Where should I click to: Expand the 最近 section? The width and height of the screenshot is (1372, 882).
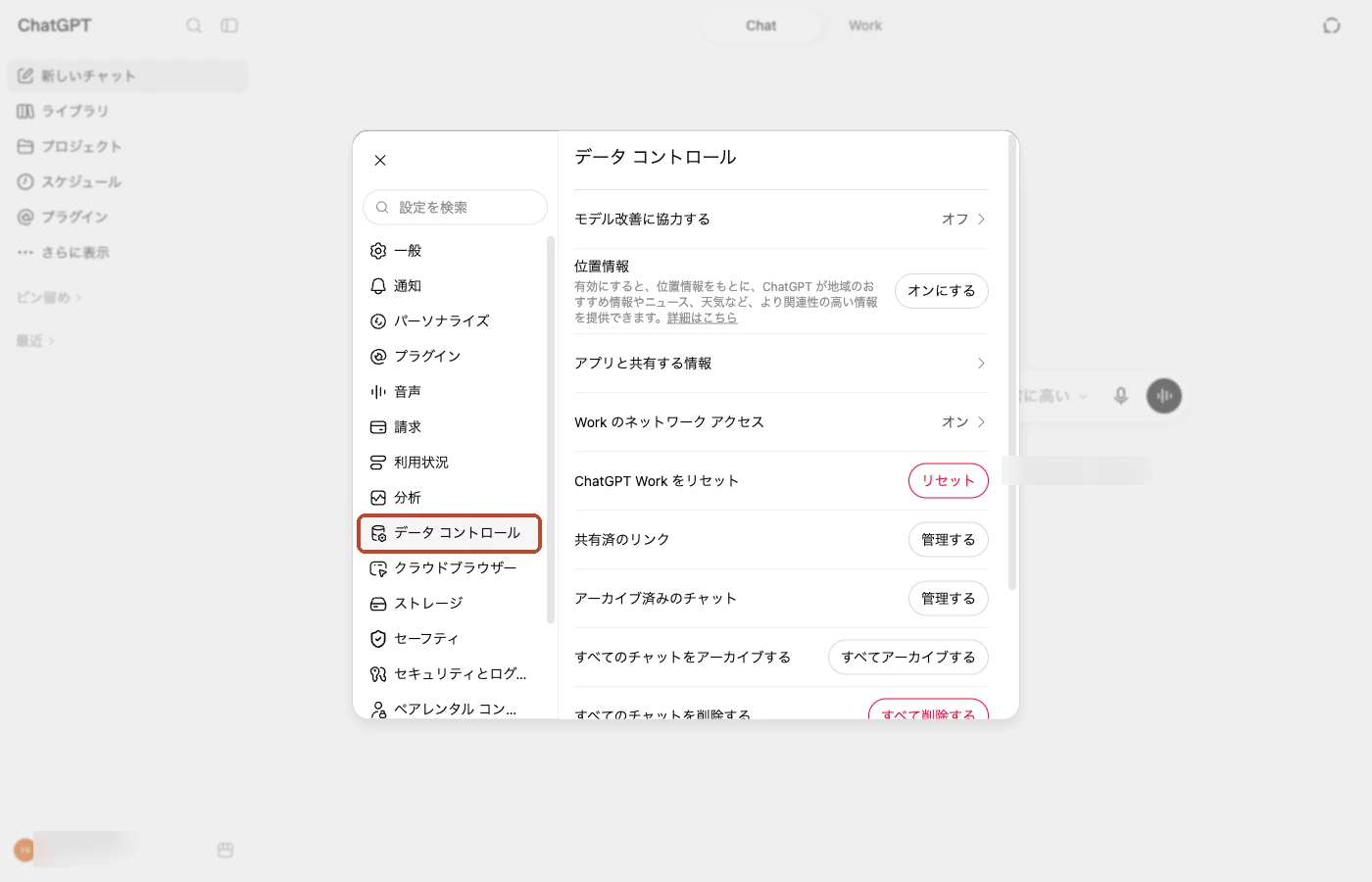pyautogui.click(x=35, y=341)
